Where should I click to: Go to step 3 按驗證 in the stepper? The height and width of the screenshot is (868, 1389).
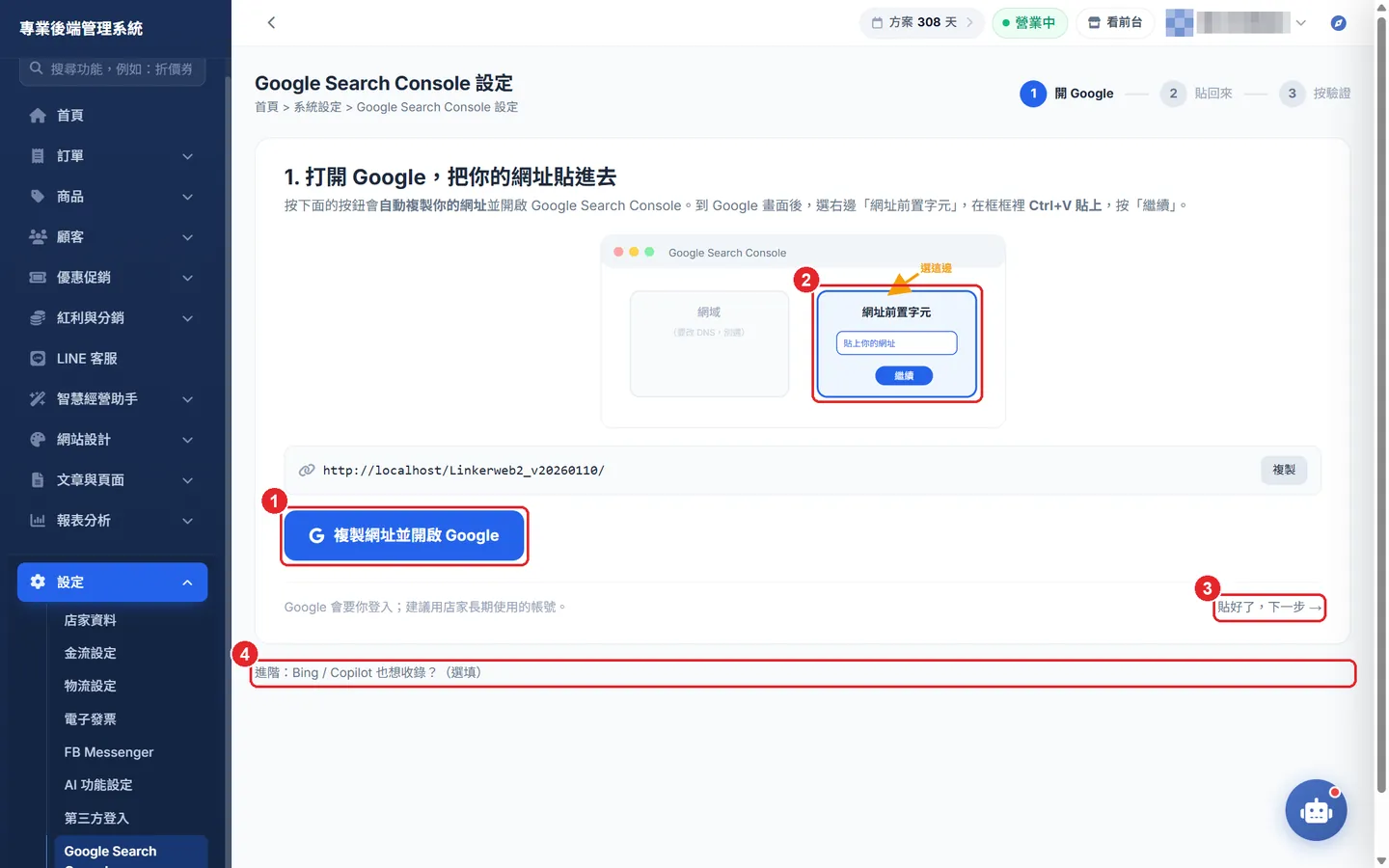coord(1316,94)
